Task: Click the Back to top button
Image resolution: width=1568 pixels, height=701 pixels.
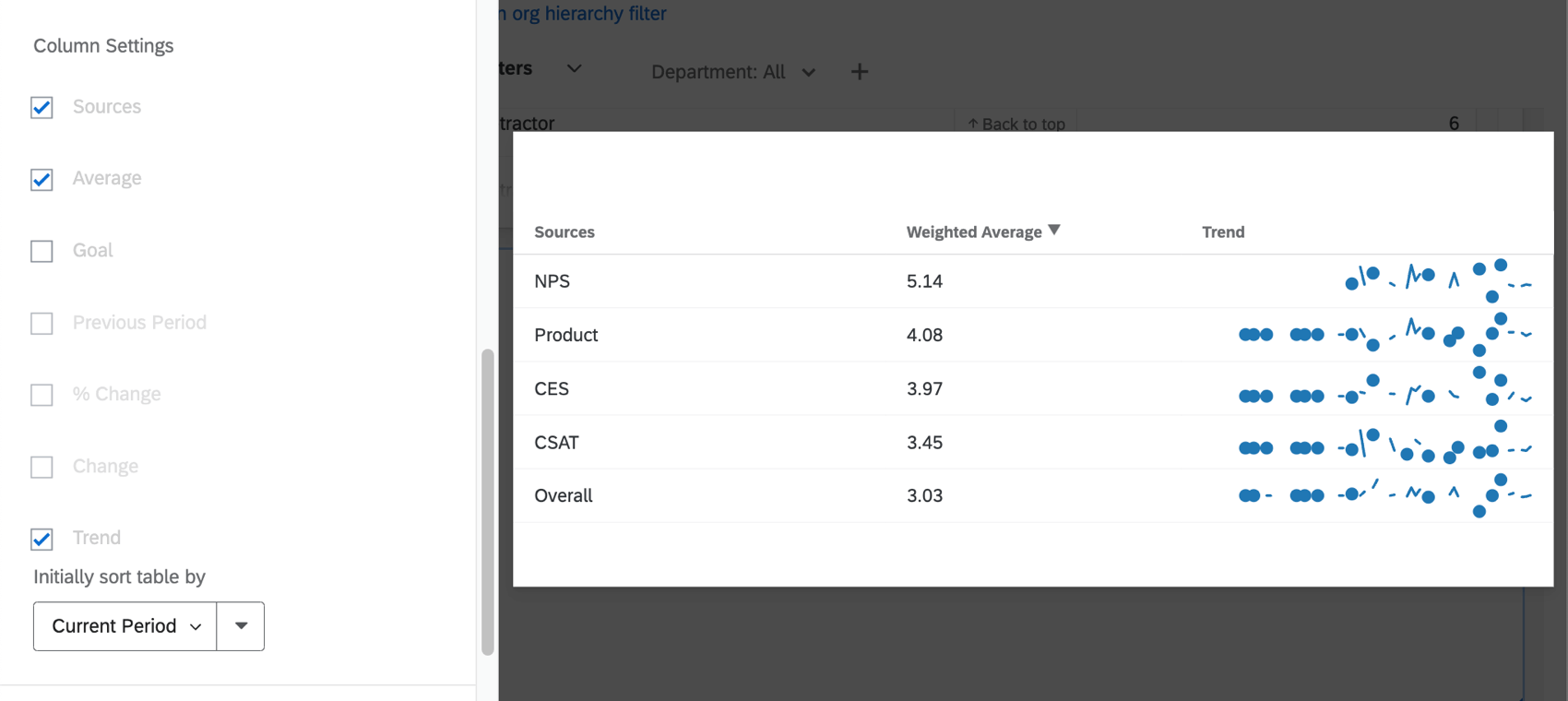Action: click(x=1016, y=124)
